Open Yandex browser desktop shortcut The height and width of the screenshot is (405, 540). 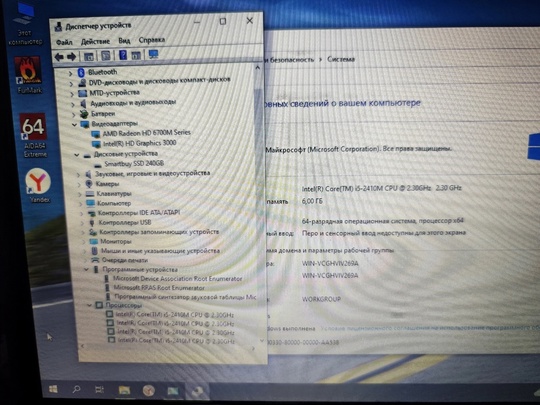pos(38,185)
